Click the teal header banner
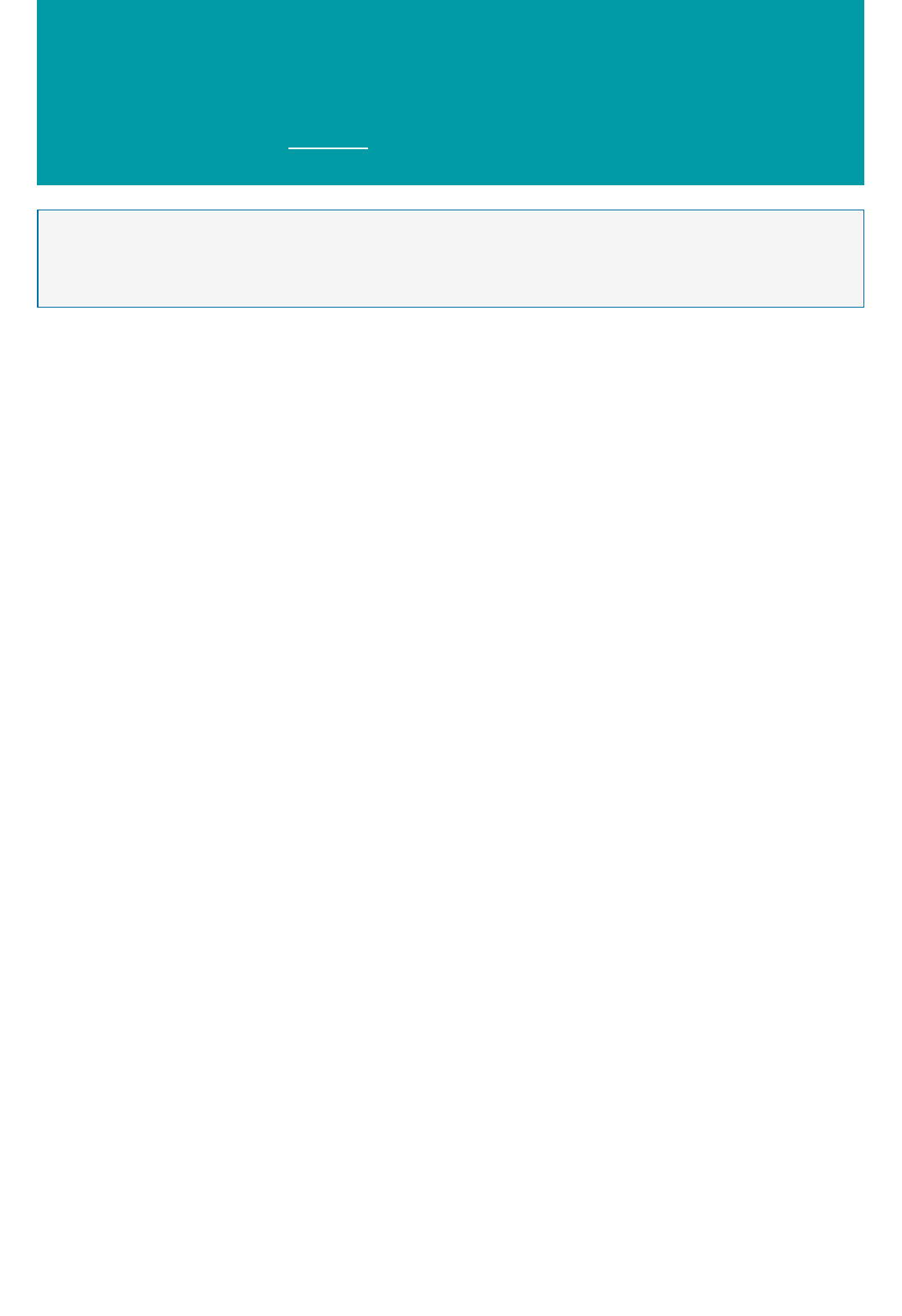 pos(451,92)
